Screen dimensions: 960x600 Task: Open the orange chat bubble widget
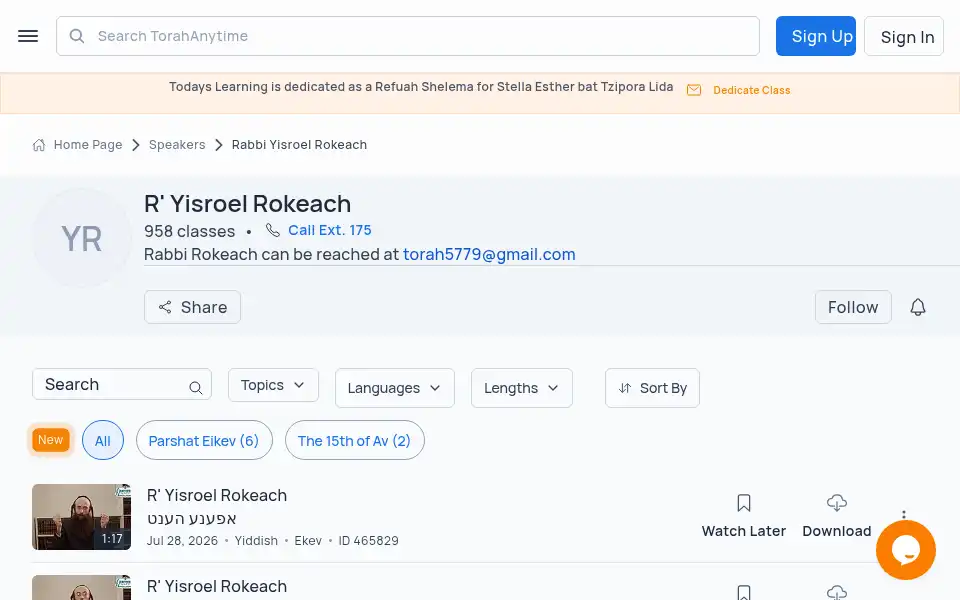point(906,550)
